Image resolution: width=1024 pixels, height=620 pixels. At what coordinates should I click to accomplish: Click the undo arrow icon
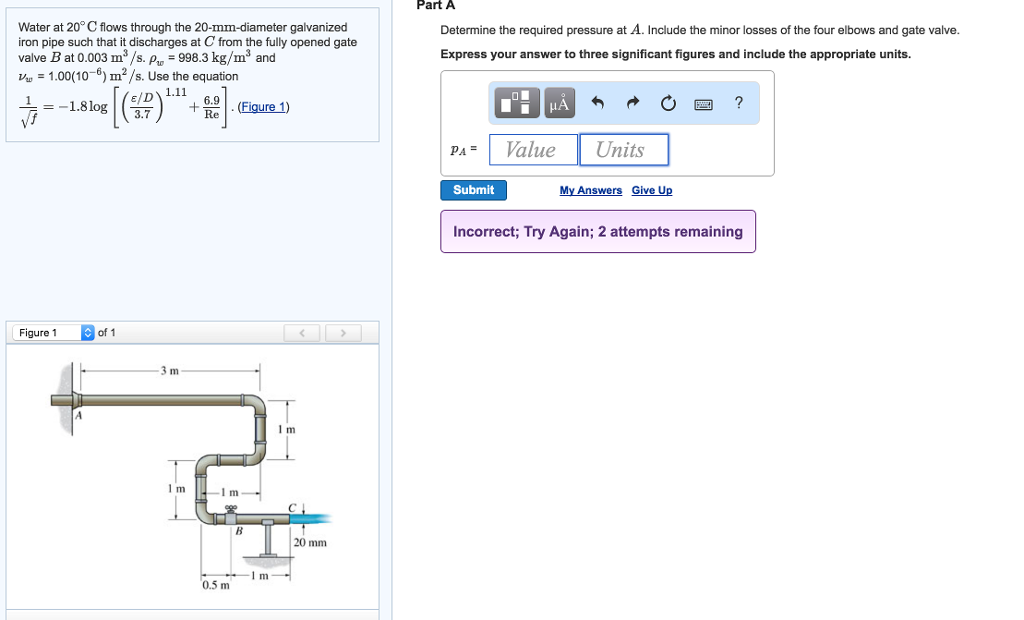coord(599,102)
